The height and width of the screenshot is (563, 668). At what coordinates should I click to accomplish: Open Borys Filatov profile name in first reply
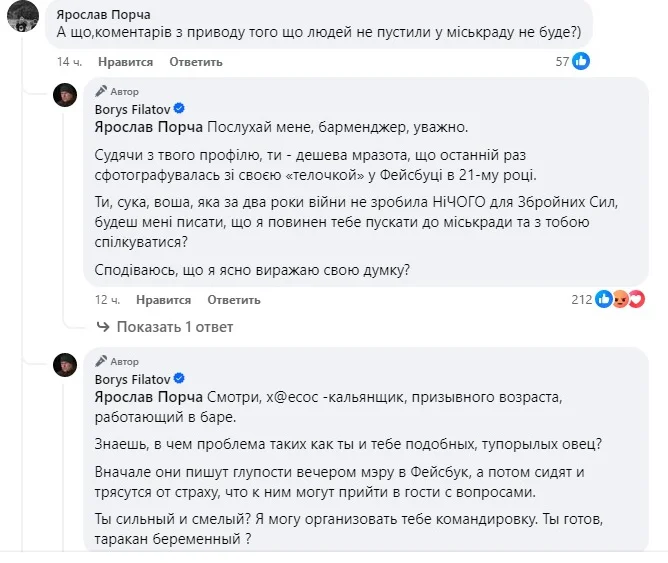click(x=133, y=108)
